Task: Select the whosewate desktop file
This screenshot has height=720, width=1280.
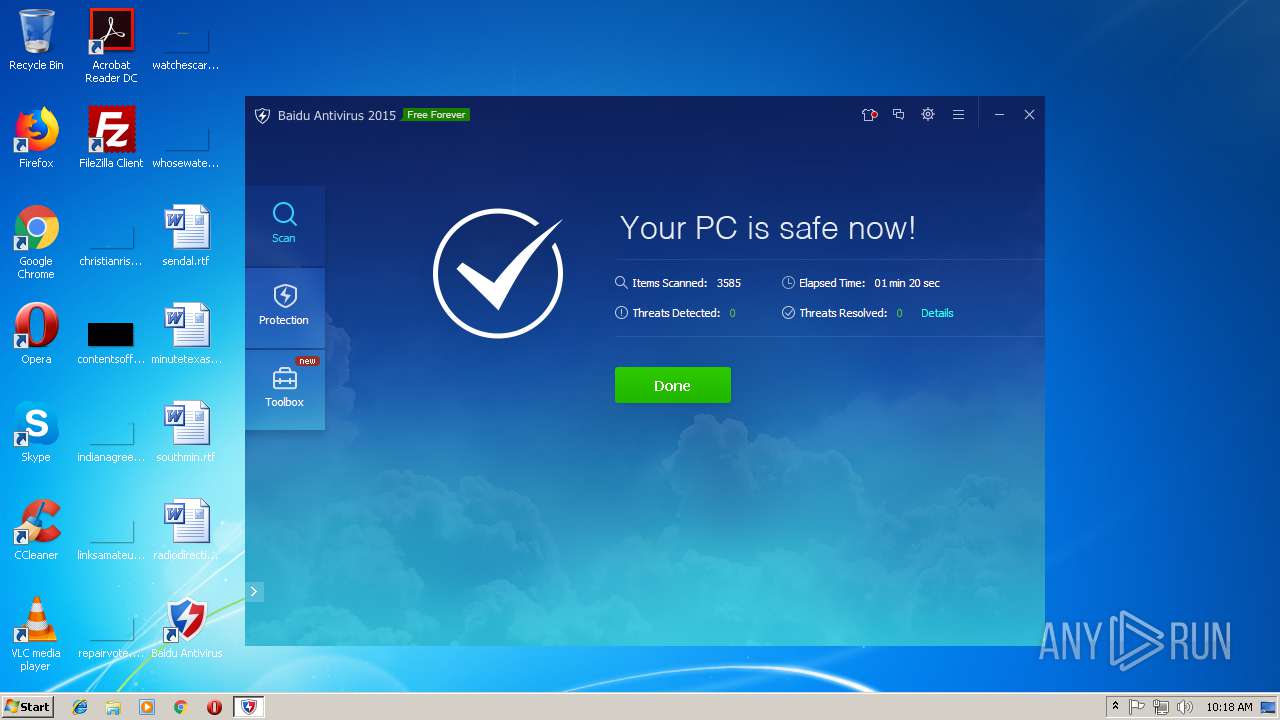Action: pos(186,144)
